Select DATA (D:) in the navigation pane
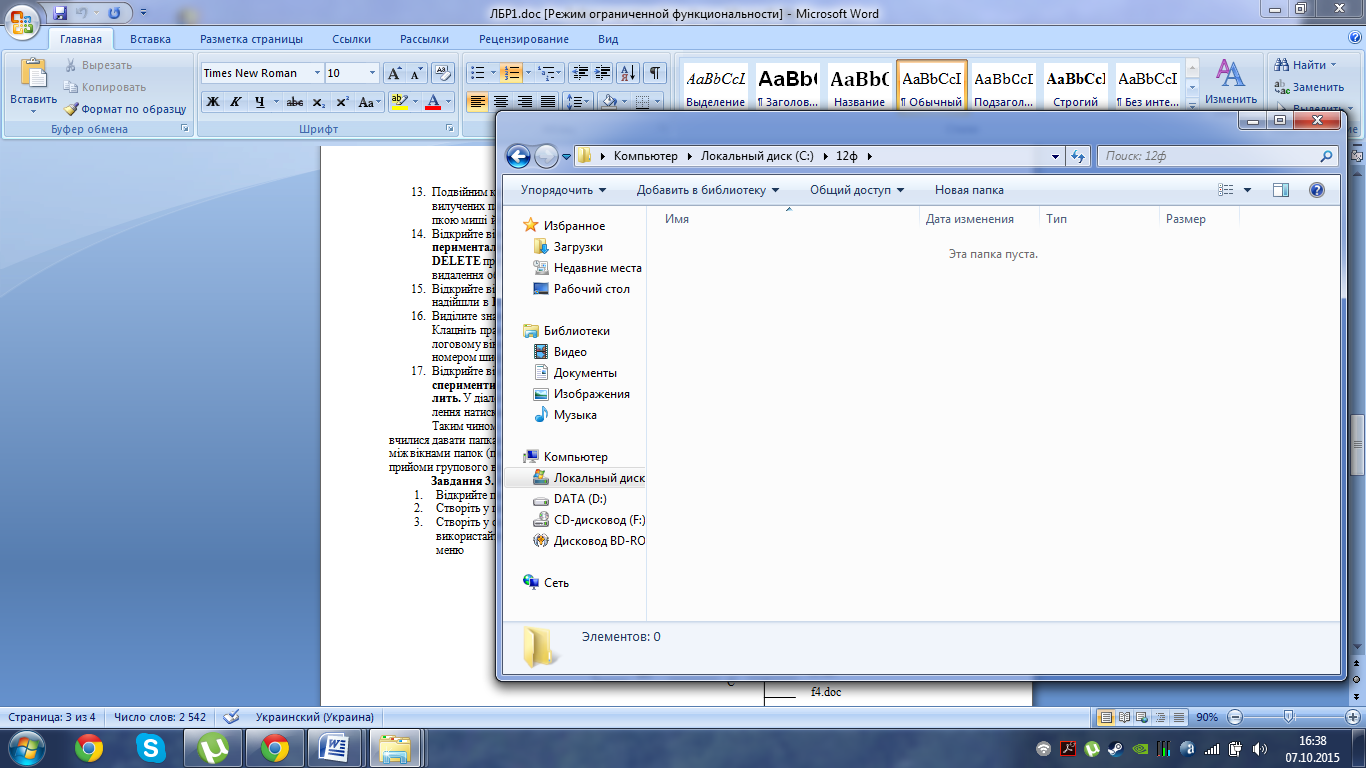The width and height of the screenshot is (1366, 768). click(x=580, y=499)
